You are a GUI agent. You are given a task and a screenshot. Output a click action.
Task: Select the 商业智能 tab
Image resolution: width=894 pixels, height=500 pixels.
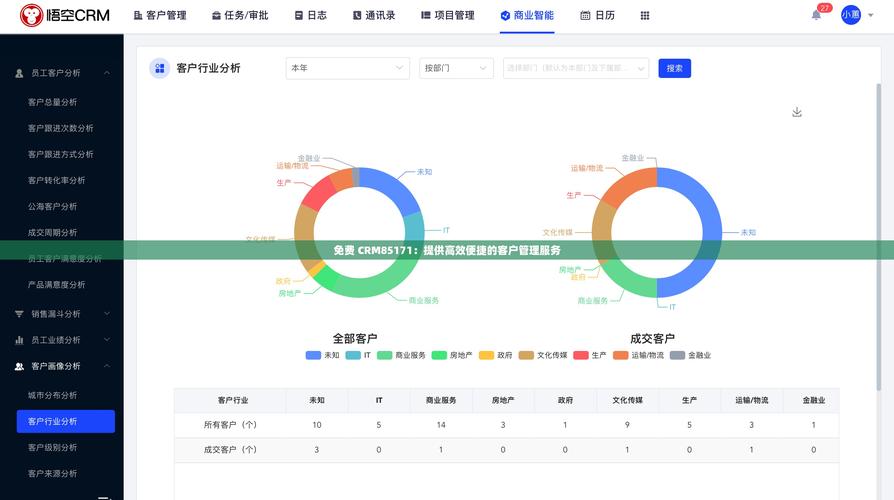[x=527, y=15]
